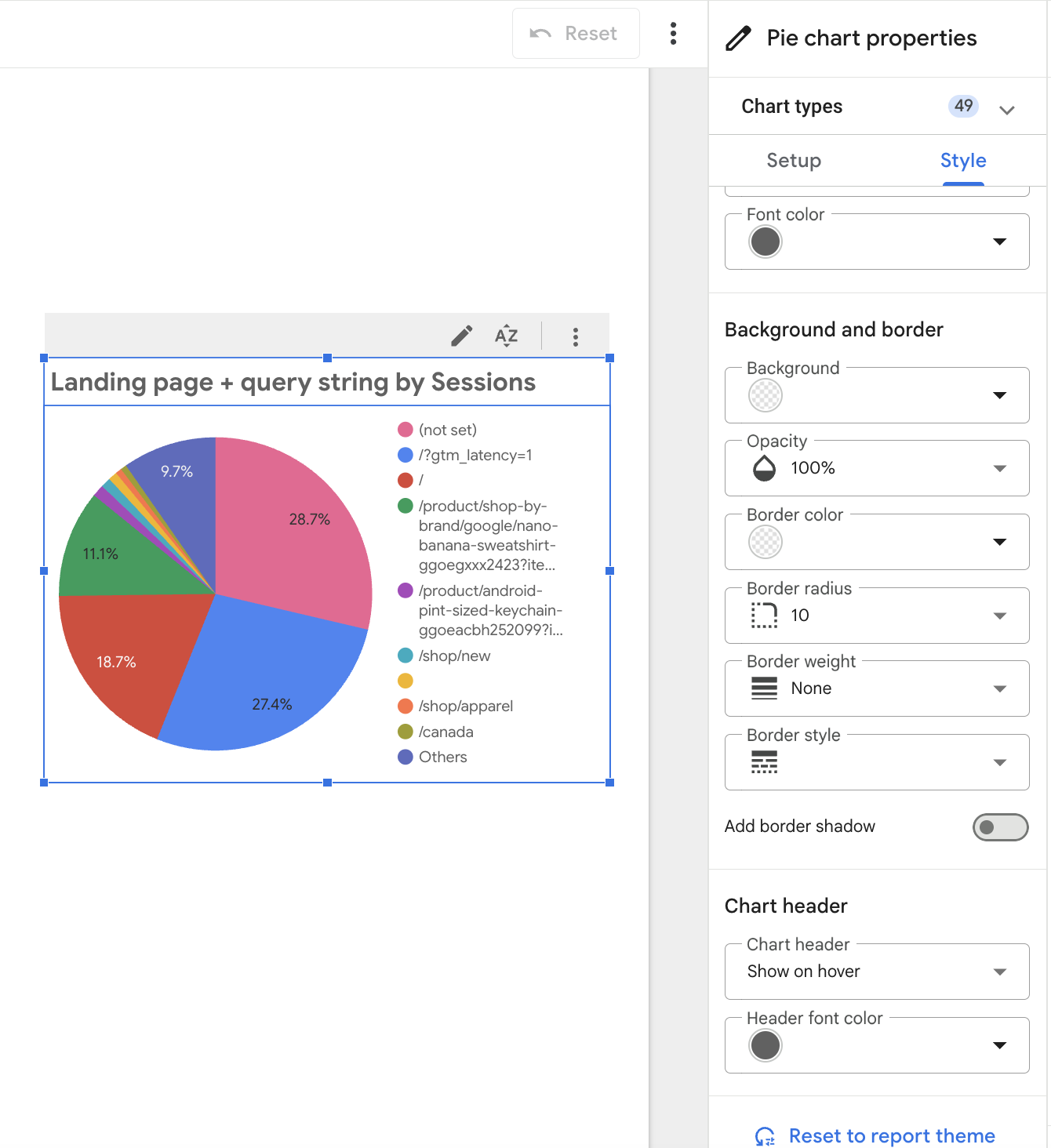This screenshot has width=1051, height=1148.
Task: Open the Border color dropdown arrow
Action: tap(999, 542)
